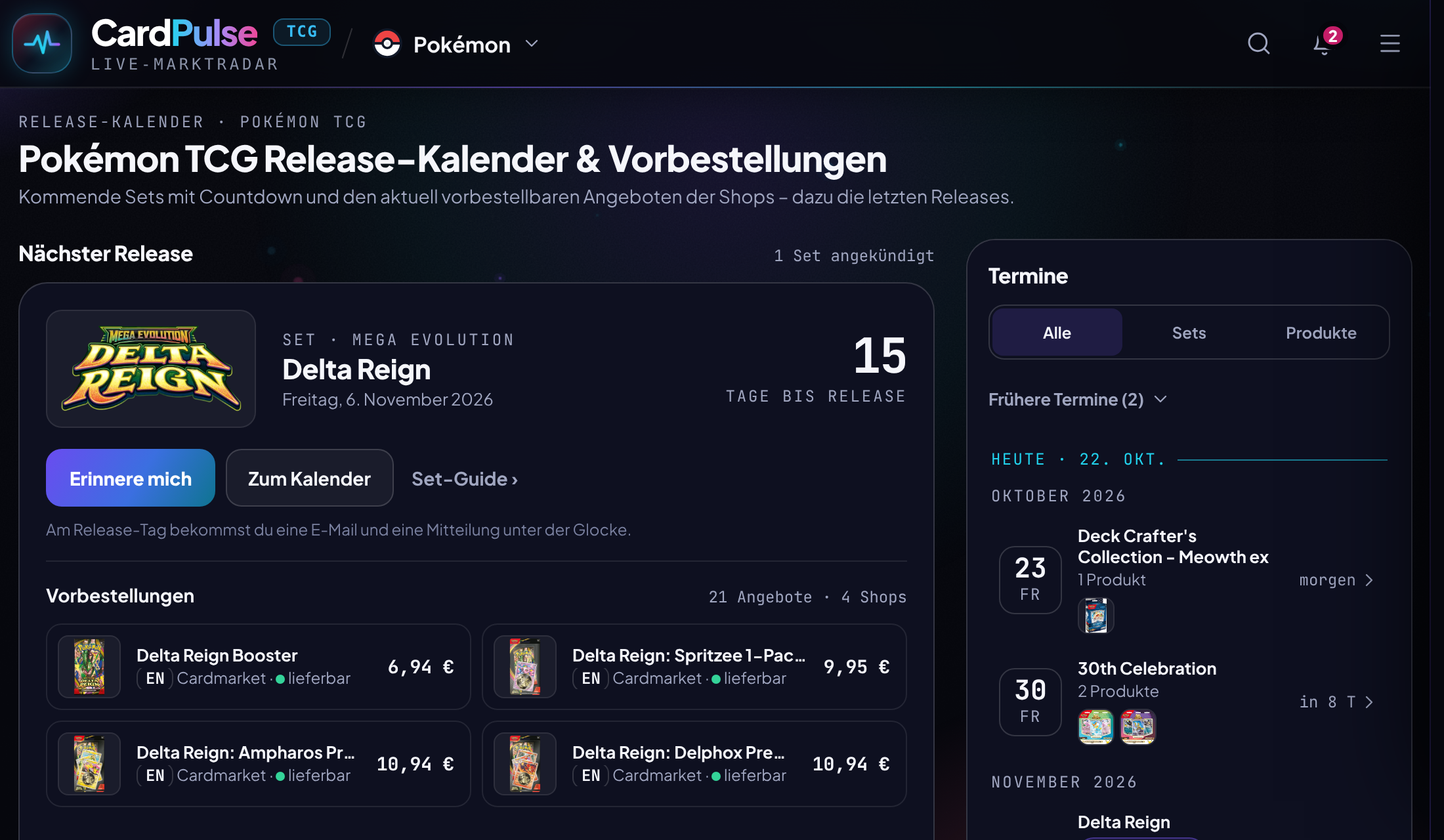Click the CardPulse pulse logo icon
This screenshot has height=840, width=1444.
pos(42,43)
